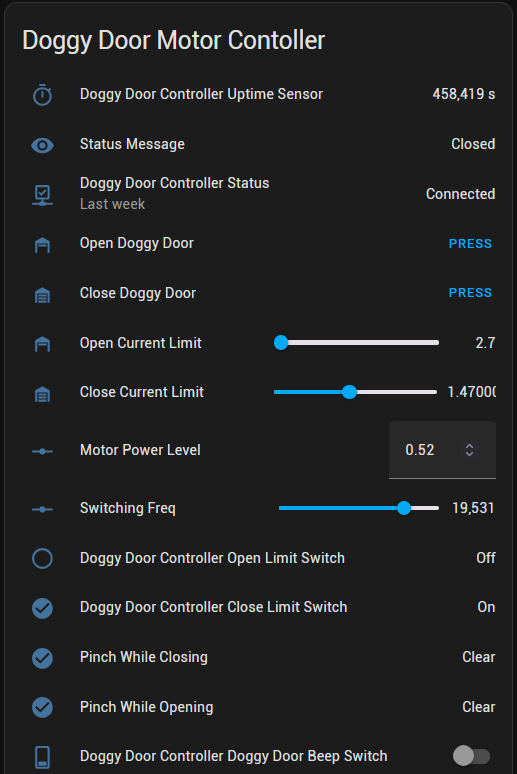Click the Pinch While Opening check icon
Screen dimensions: 517x774
42,707
